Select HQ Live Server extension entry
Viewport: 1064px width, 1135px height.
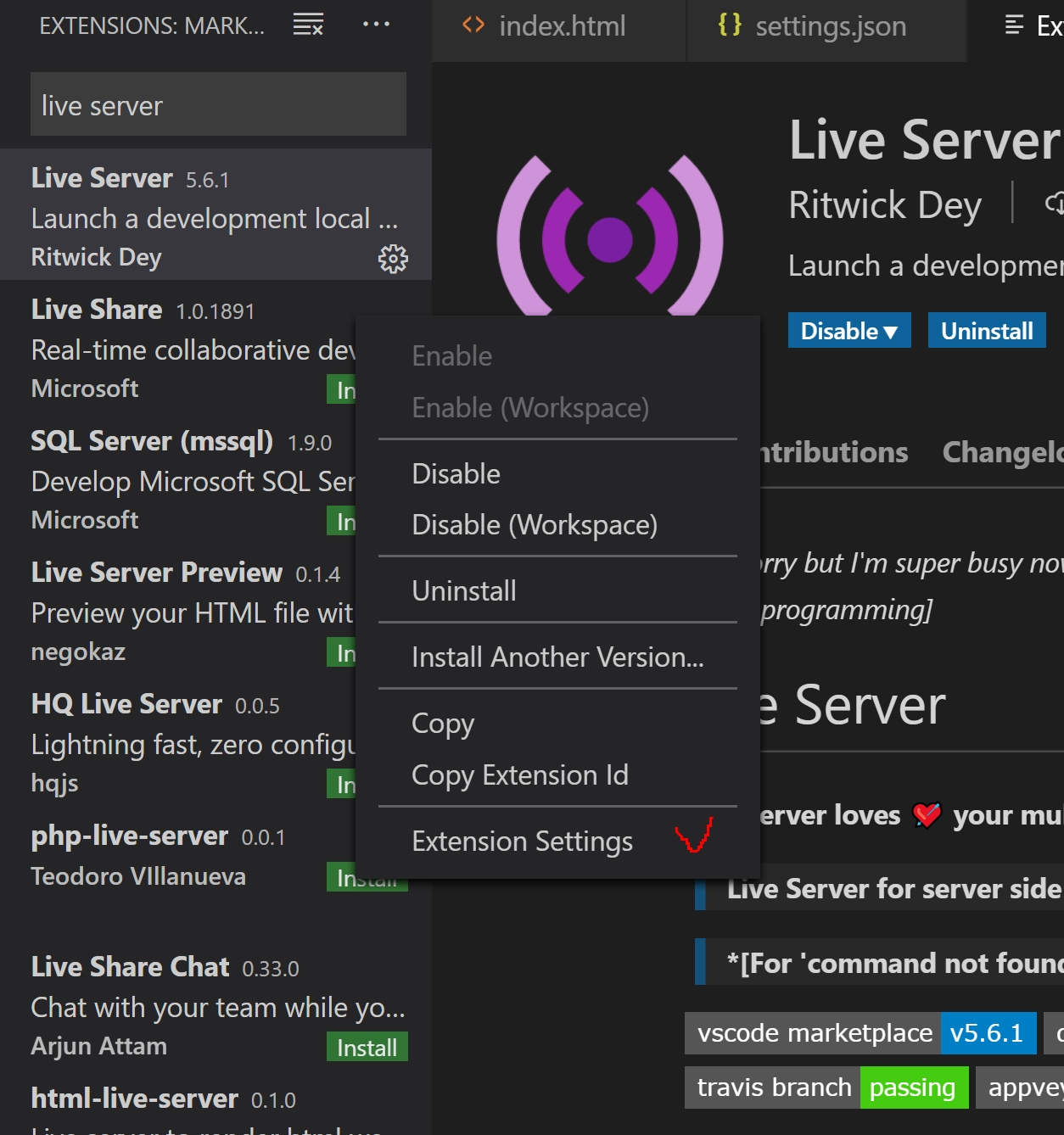(177, 741)
